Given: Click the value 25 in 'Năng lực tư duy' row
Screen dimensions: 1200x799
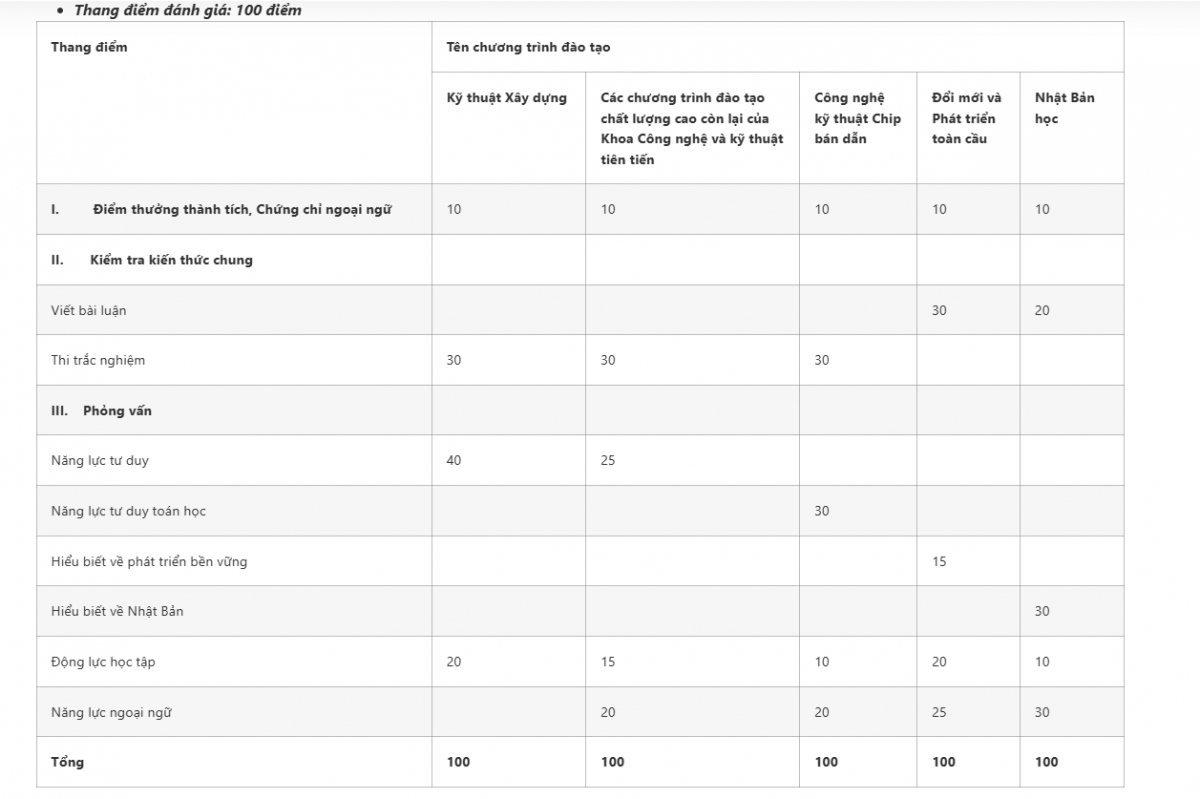Looking at the screenshot, I should pos(608,461).
